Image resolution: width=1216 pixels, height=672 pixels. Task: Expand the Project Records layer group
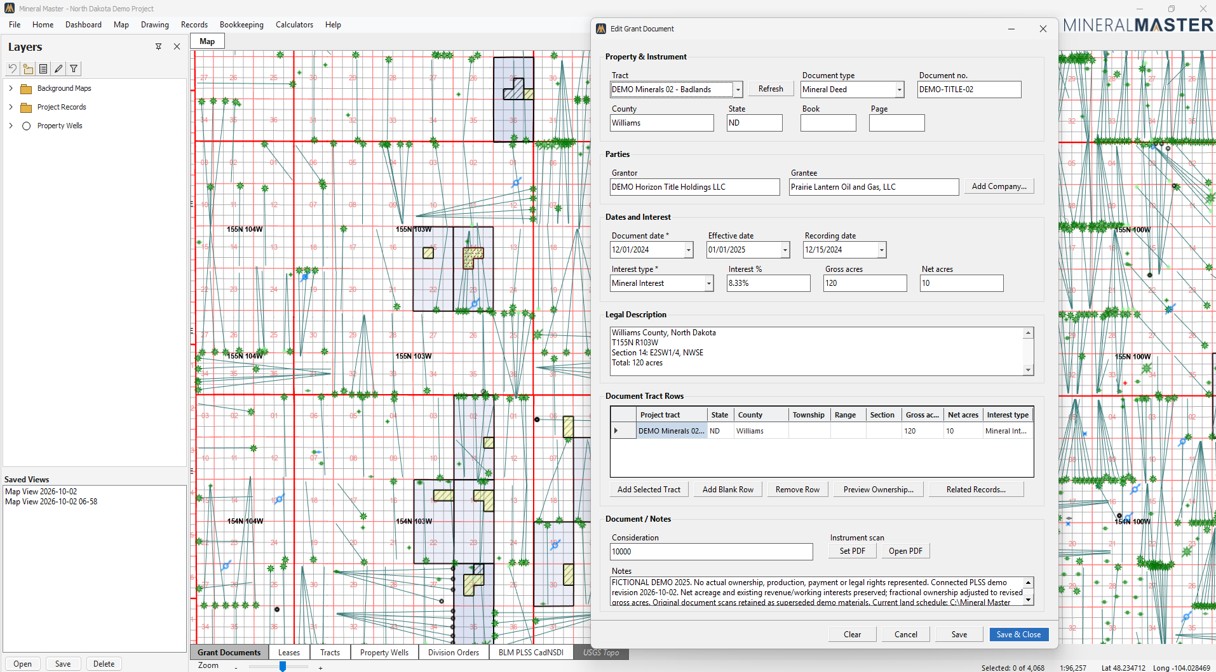[11, 107]
